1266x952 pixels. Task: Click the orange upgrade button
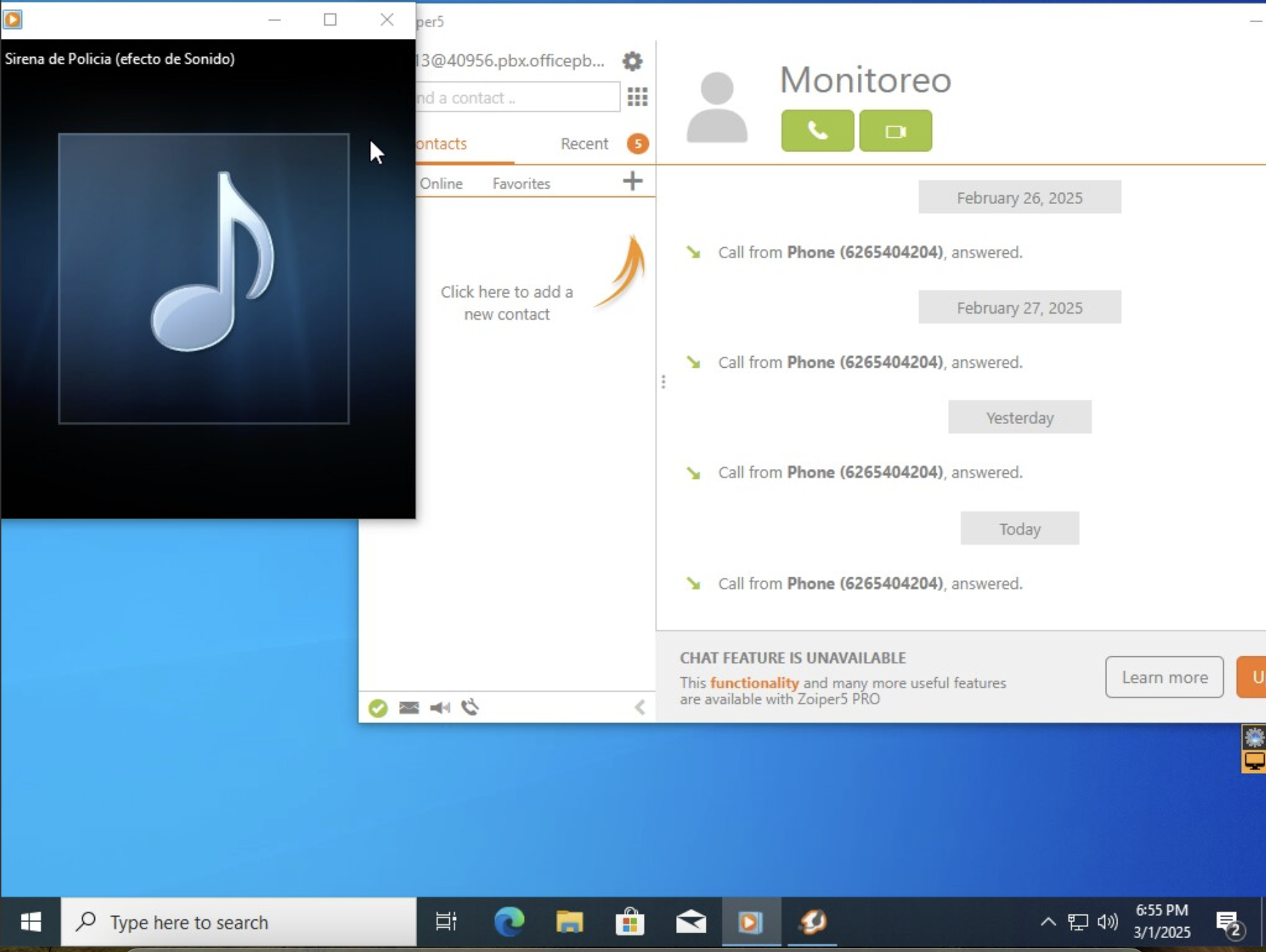(x=1252, y=677)
